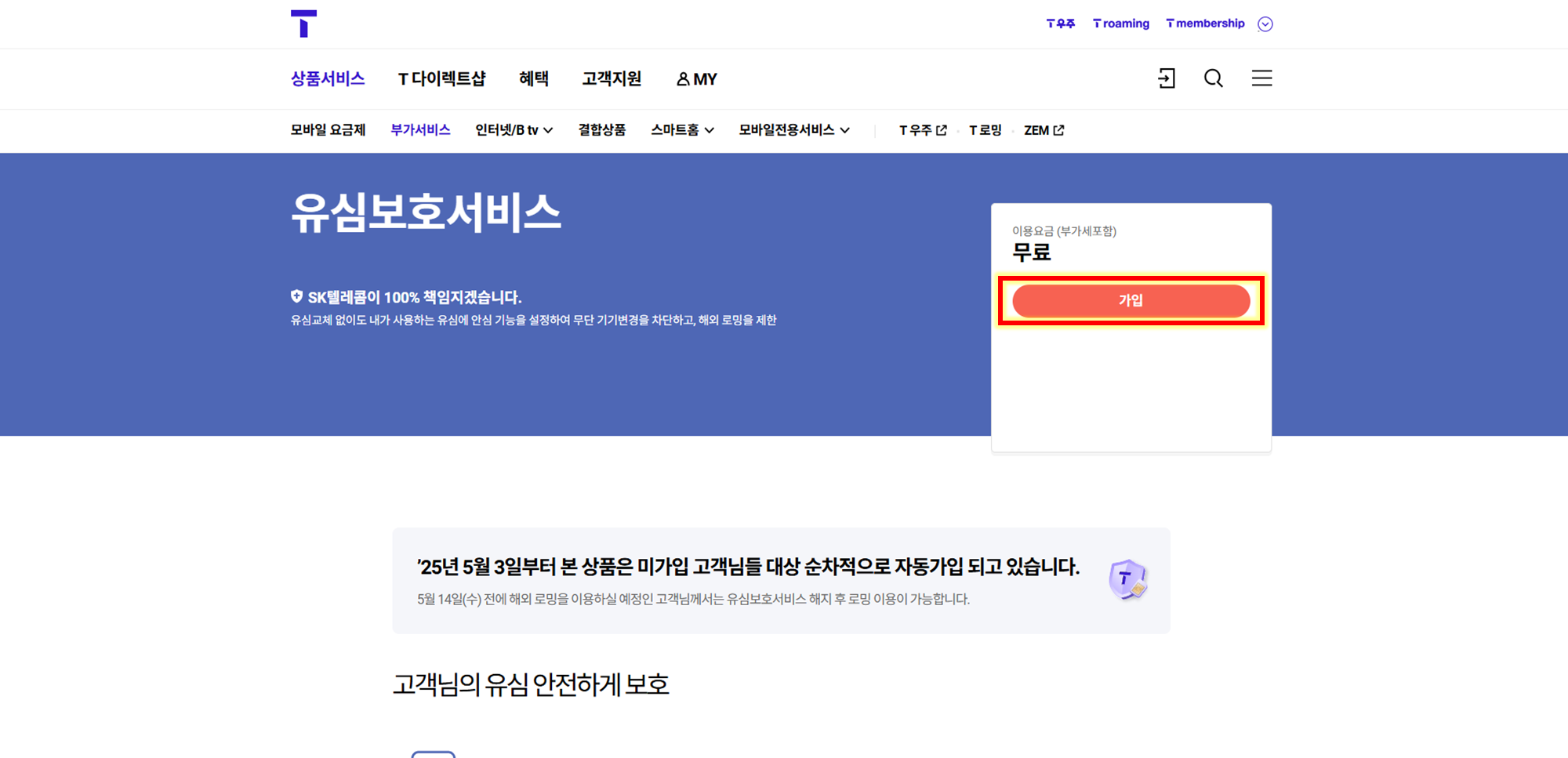Click the 5월 14일(수) roaming notice text
The height and width of the screenshot is (758, 1568).
[693, 599]
